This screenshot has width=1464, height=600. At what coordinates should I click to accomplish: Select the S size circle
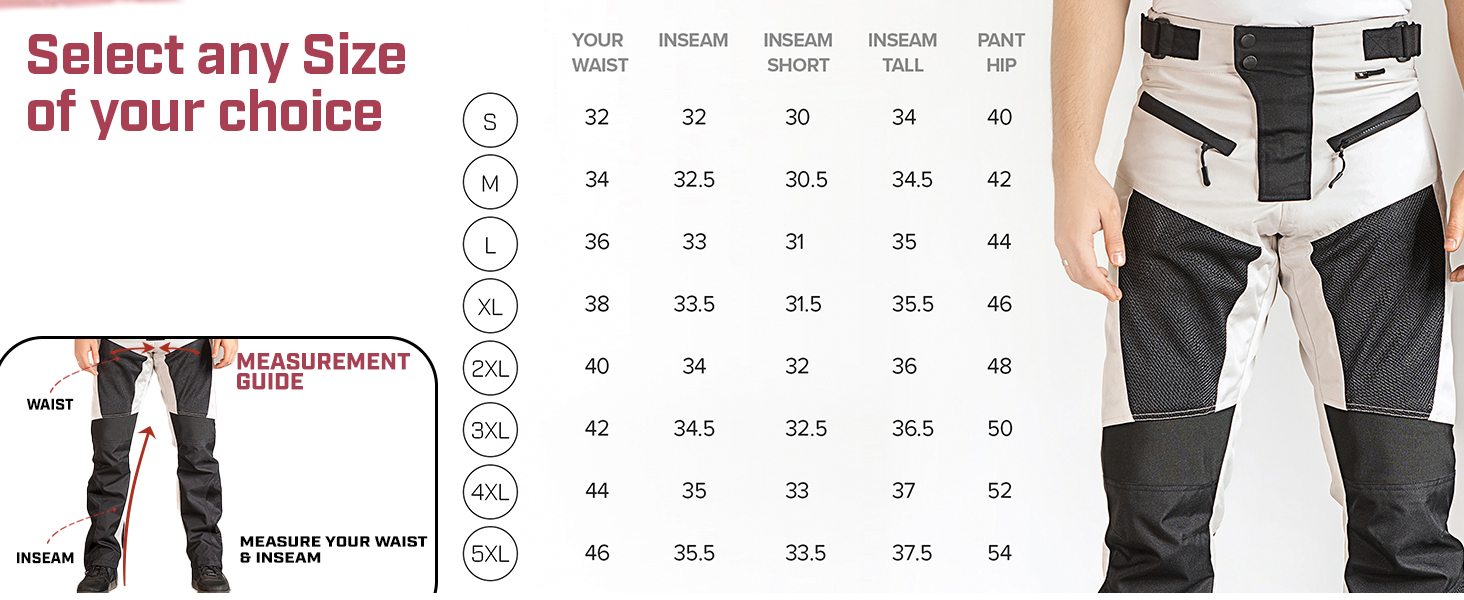pyautogui.click(x=490, y=121)
